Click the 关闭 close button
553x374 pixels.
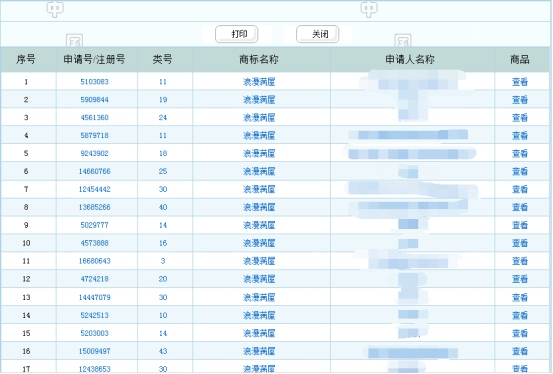317,34
